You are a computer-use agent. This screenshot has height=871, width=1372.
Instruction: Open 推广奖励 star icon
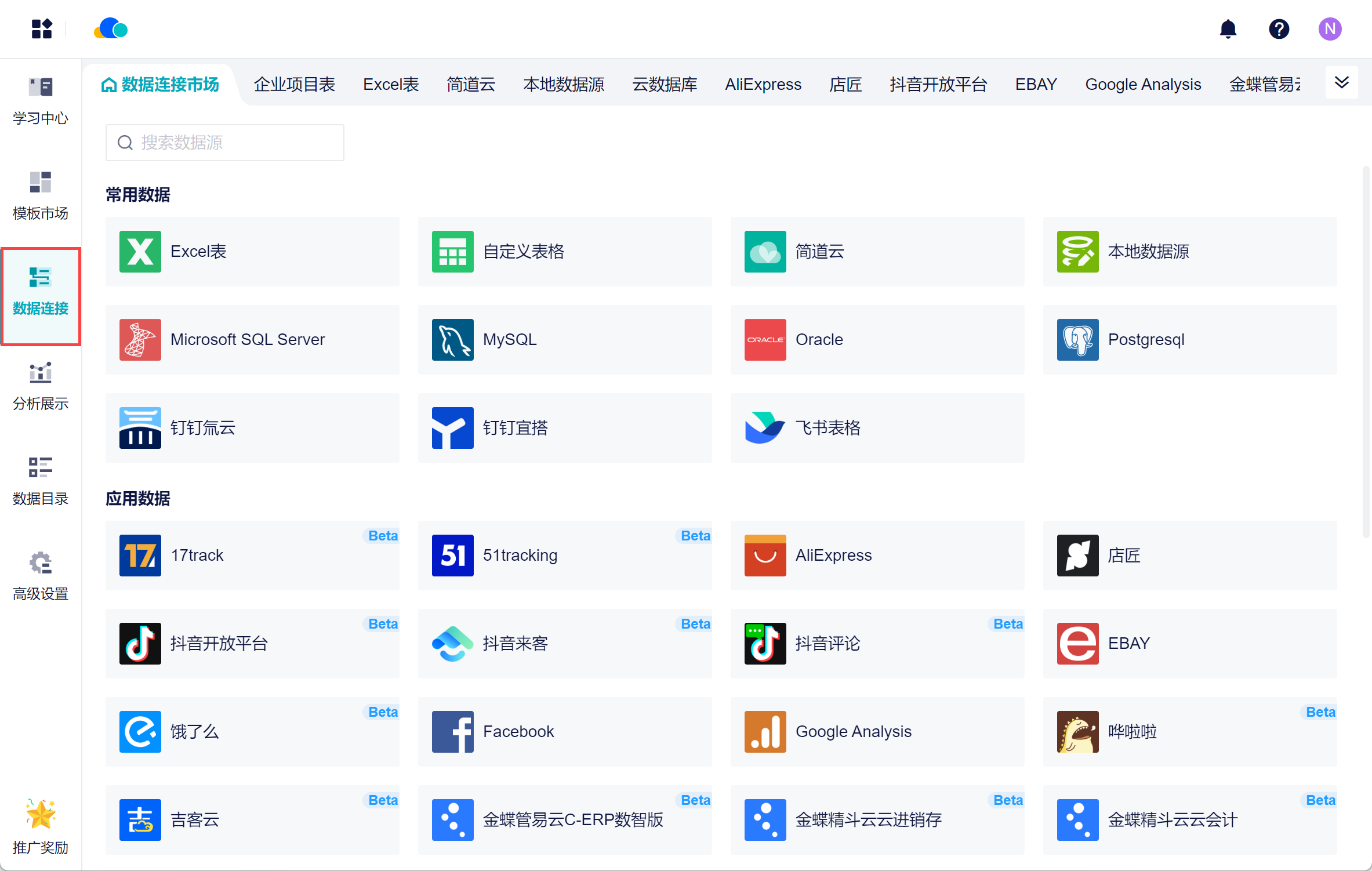41,814
